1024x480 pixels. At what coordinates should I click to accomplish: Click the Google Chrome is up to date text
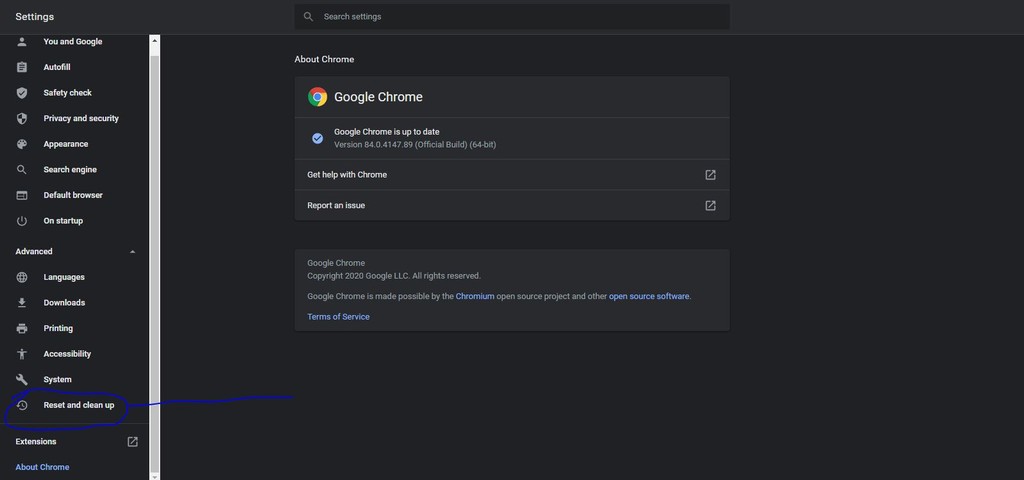pos(387,131)
